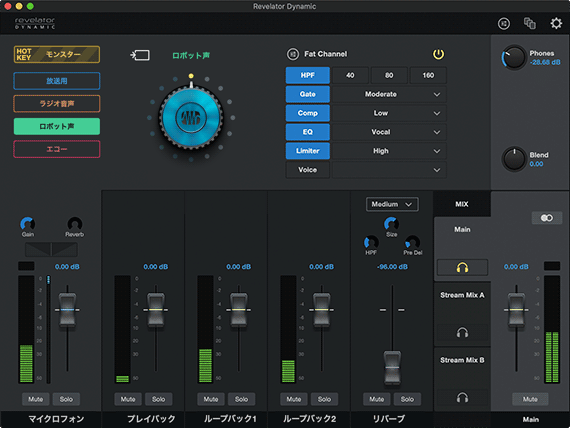
Task: Click the reverb Size knob
Action: [x=392, y=224]
